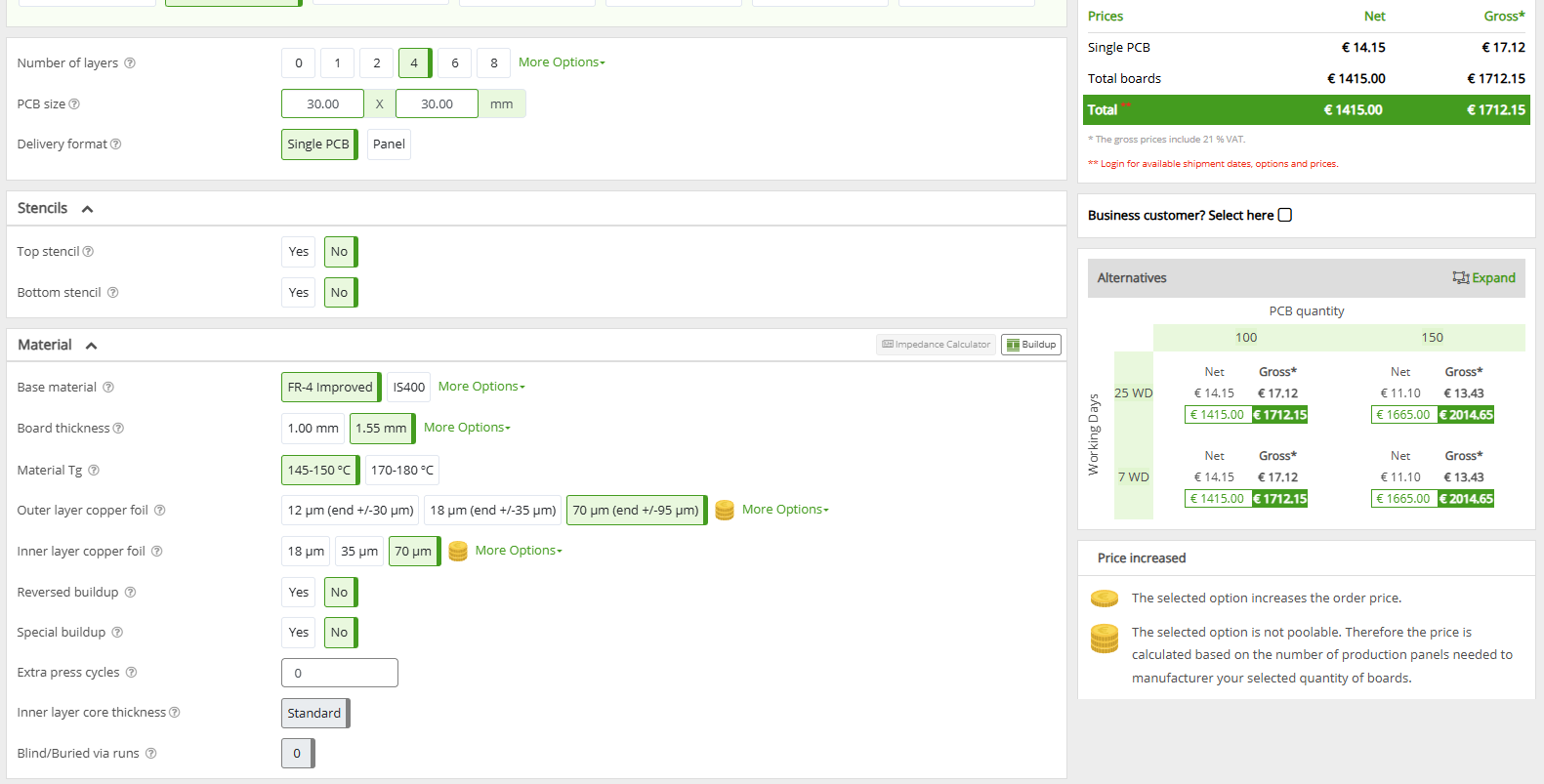Collapse the Stencils section
1544x784 pixels.
click(87, 209)
